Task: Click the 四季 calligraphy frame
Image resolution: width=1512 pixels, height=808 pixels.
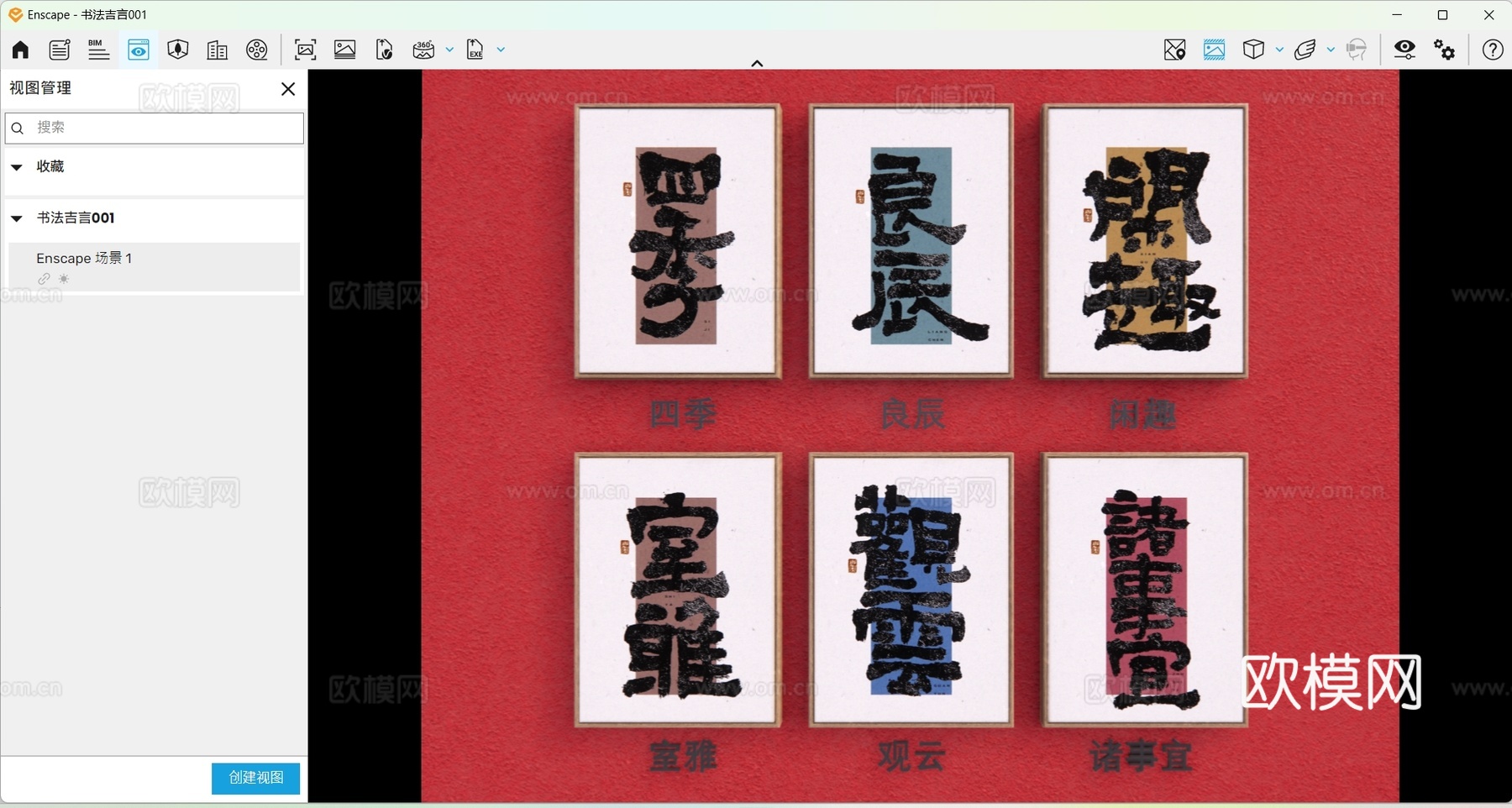Action: click(x=678, y=241)
